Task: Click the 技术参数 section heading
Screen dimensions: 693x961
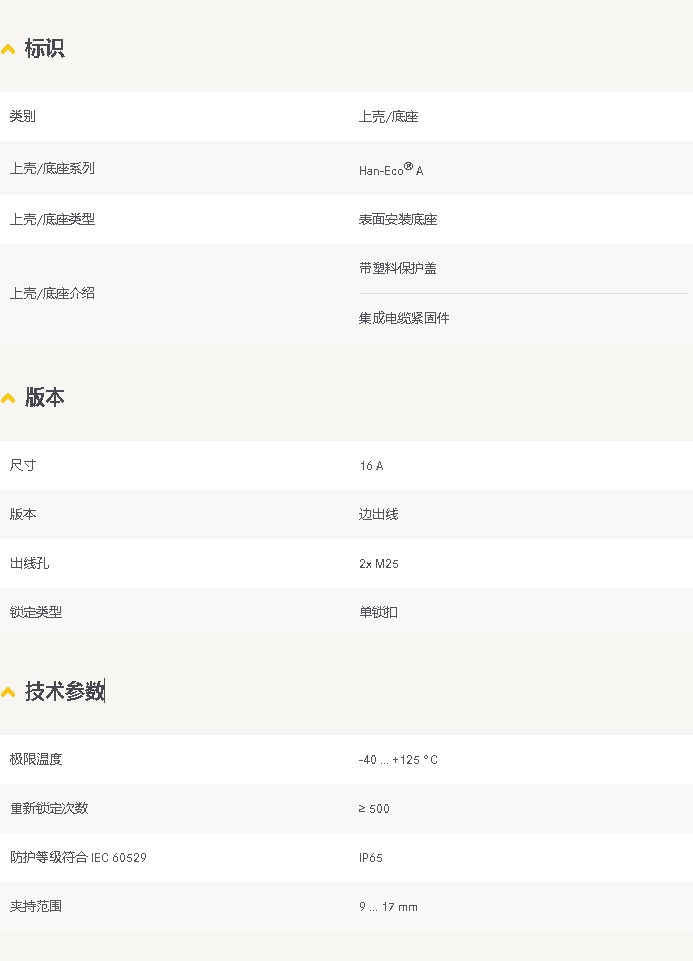Action: tap(64, 691)
